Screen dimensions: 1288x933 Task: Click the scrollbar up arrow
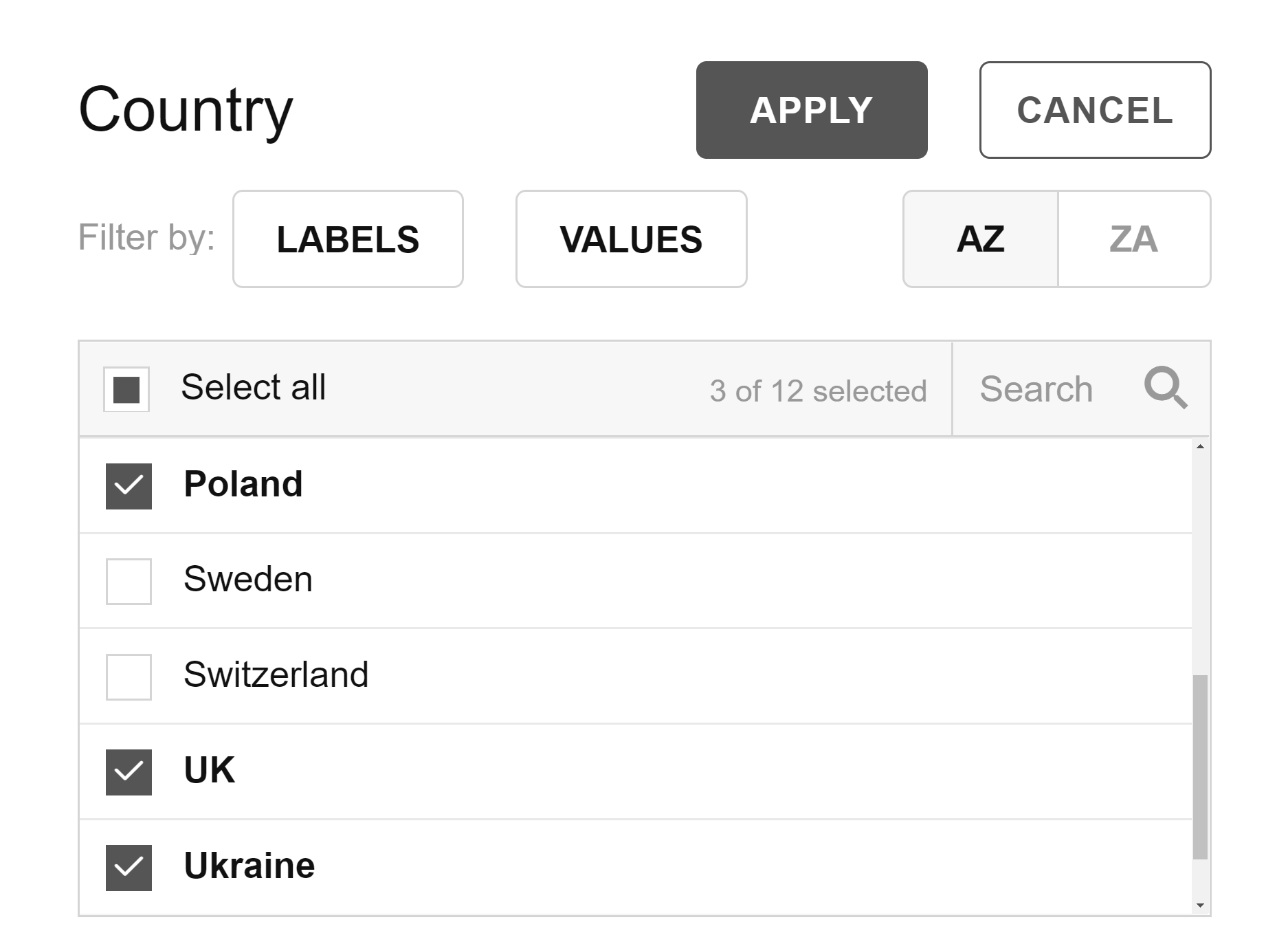[x=1200, y=447]
